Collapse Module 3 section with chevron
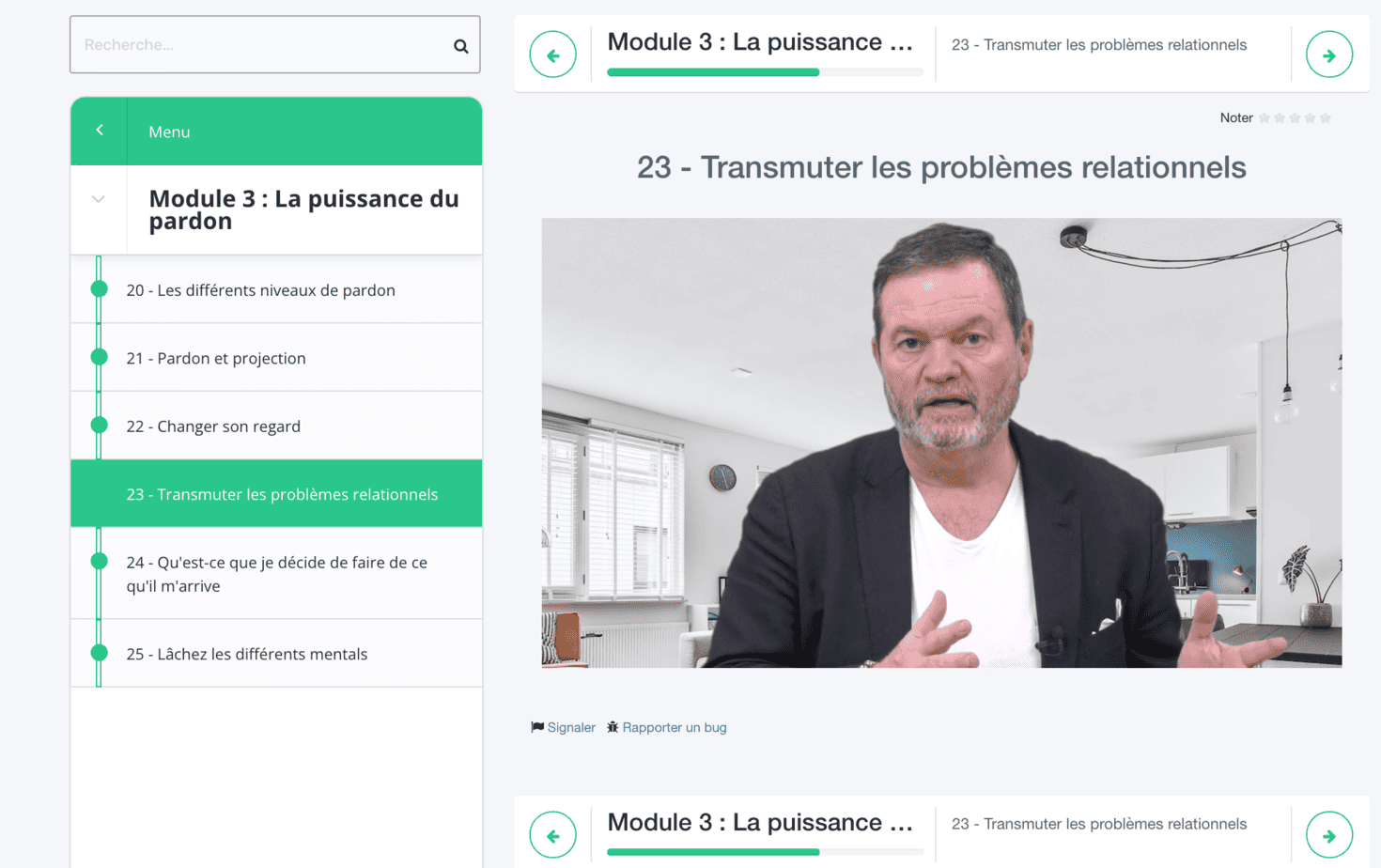Screen dimensions: 1381x868 (x=99, y=199)
